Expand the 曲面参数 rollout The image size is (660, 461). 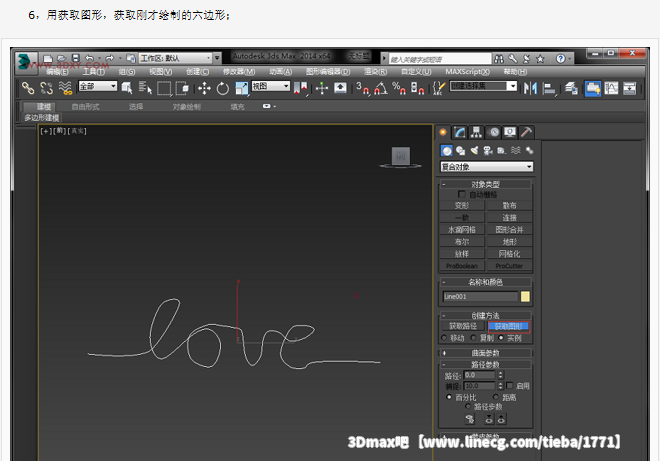click(x=485, y=353)
